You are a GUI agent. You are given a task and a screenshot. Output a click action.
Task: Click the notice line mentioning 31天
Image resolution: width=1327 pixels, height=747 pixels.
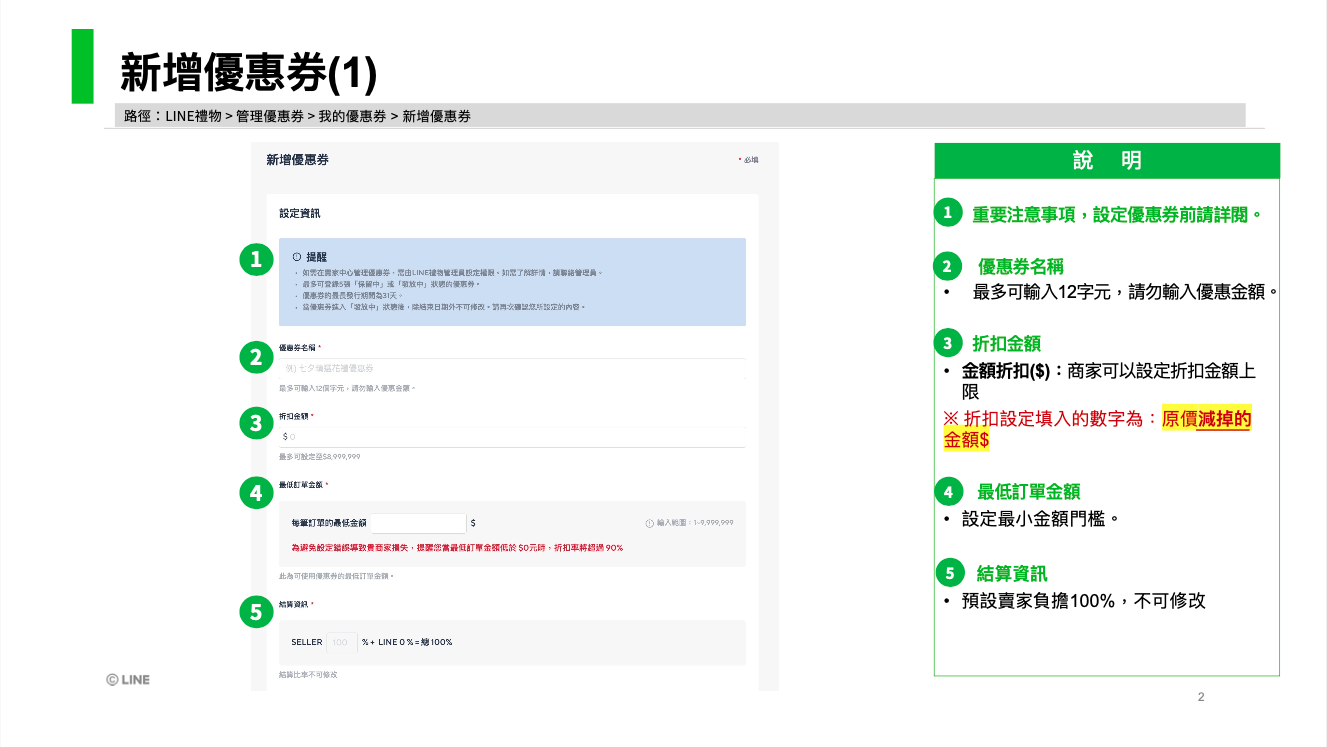(350, 296)
